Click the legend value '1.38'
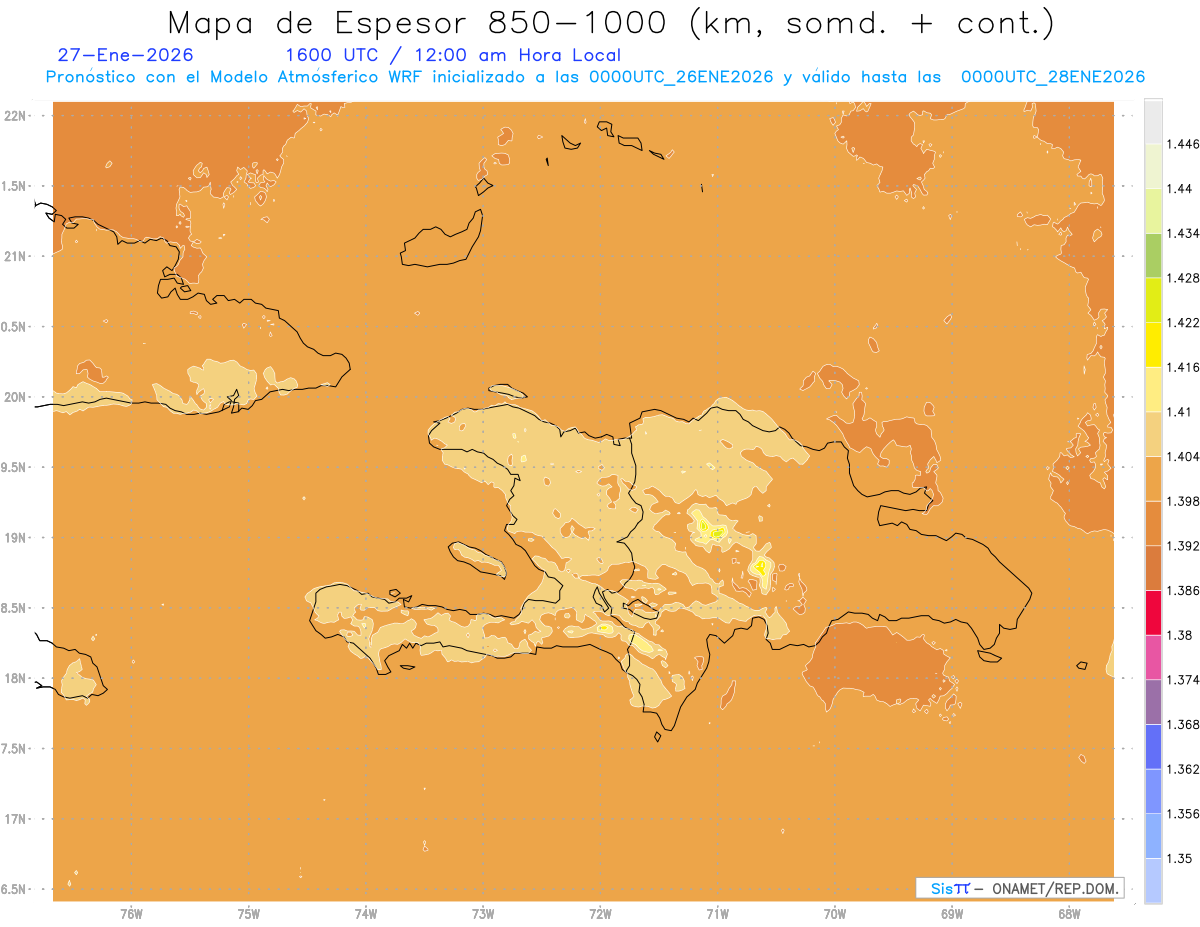 1180,635
